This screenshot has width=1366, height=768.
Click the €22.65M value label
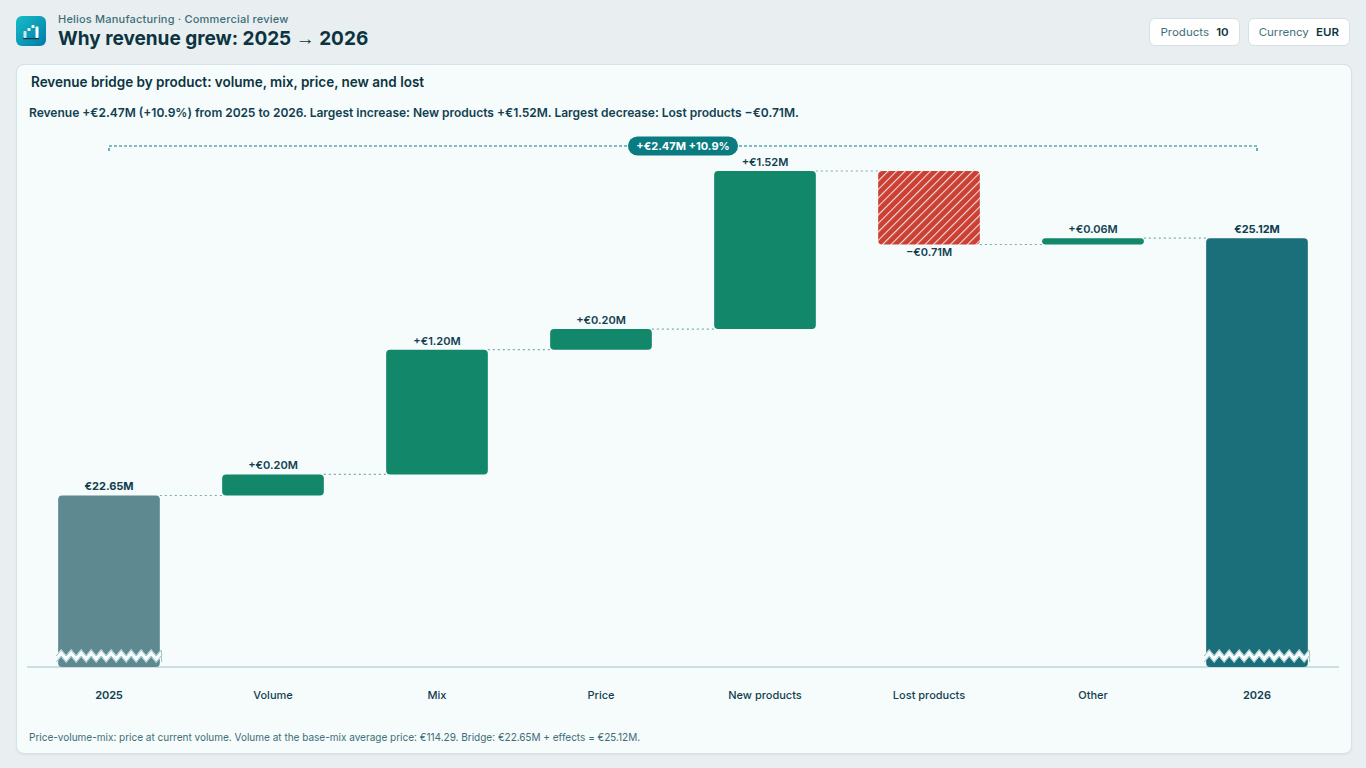[109, 486]
